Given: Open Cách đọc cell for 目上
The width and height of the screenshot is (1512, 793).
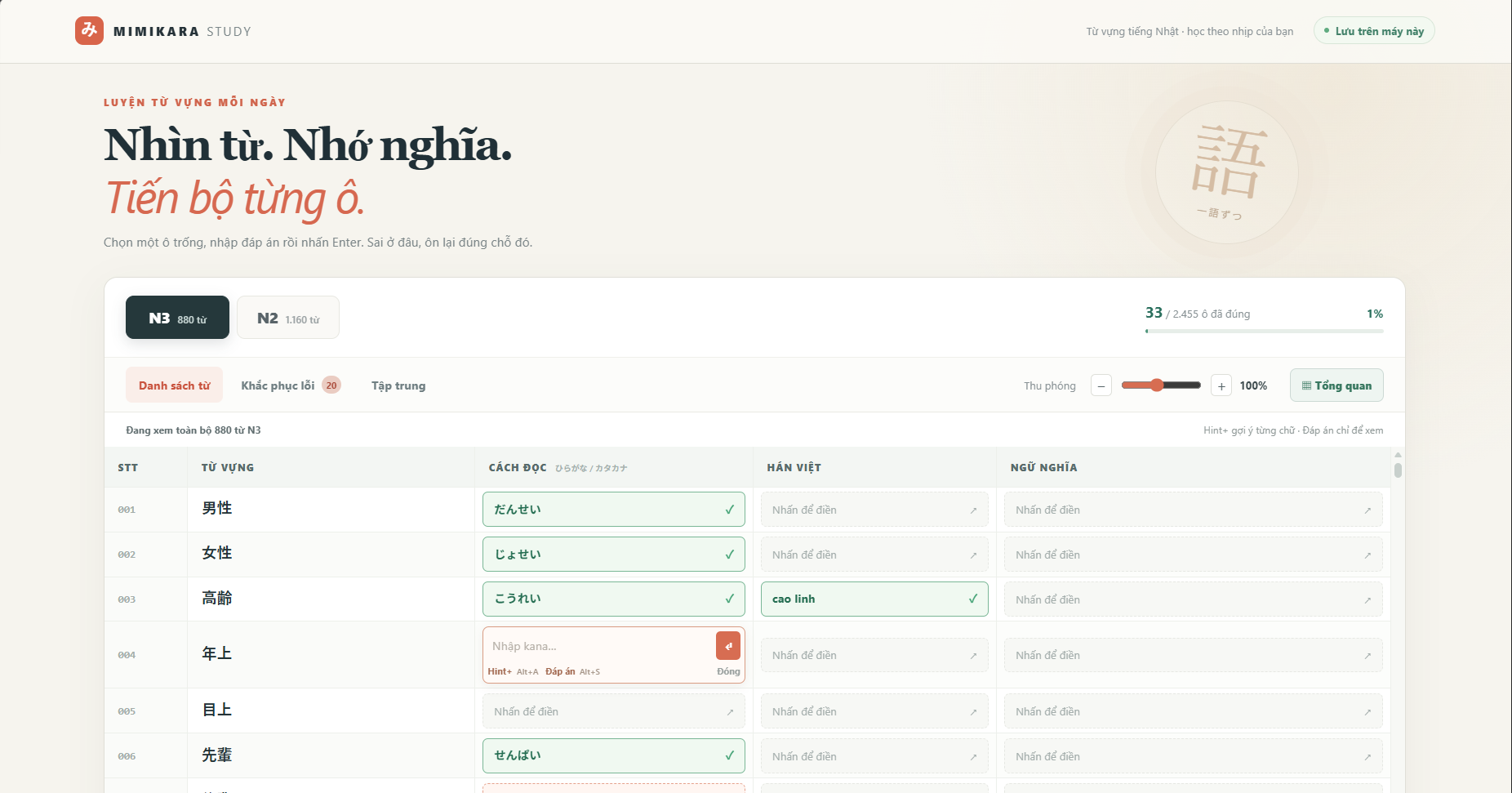Looking at the screenshot, I should 614,711.
